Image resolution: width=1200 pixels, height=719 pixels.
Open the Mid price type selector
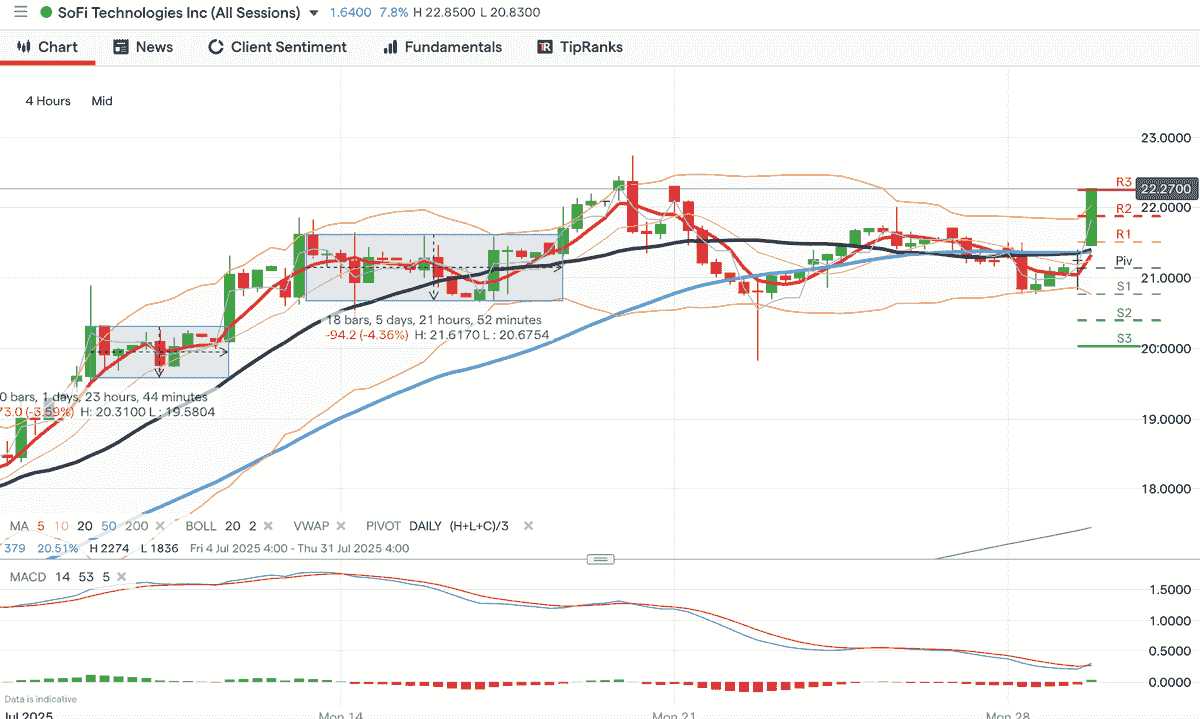click(102, 101)
